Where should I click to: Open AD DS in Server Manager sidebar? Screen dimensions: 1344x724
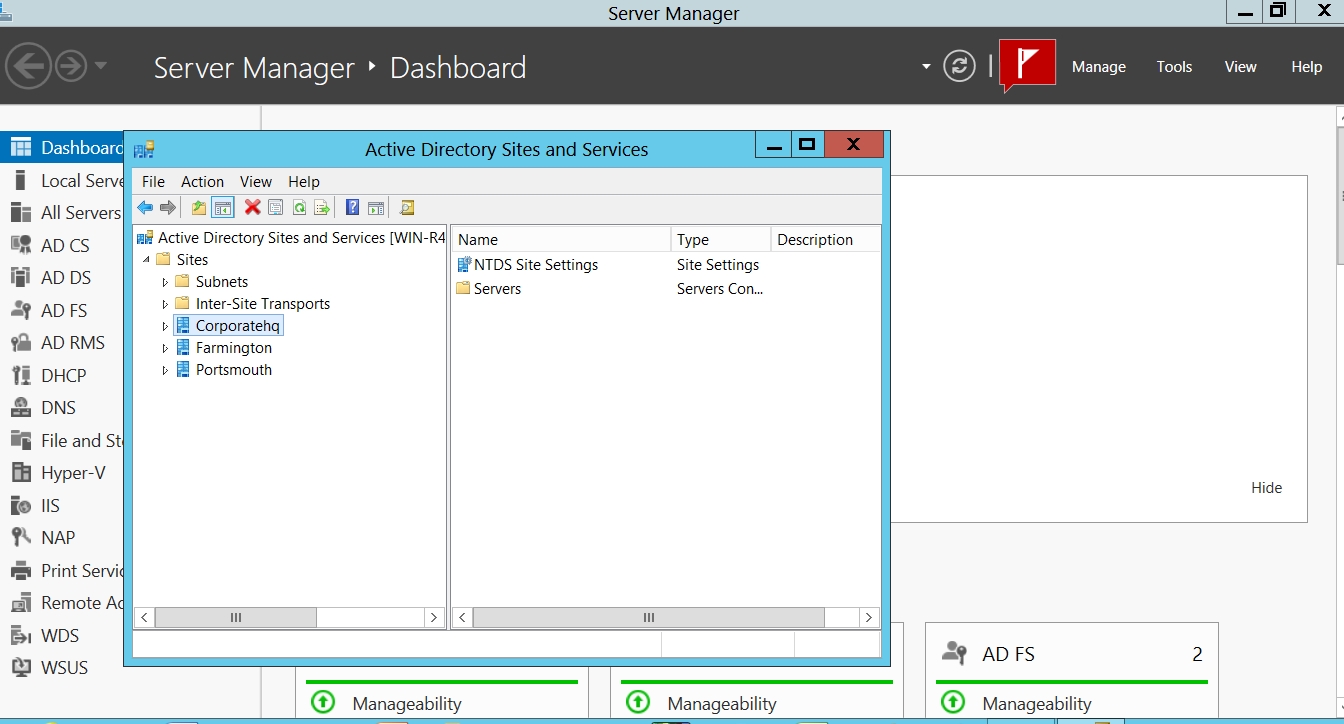point(65,277)
